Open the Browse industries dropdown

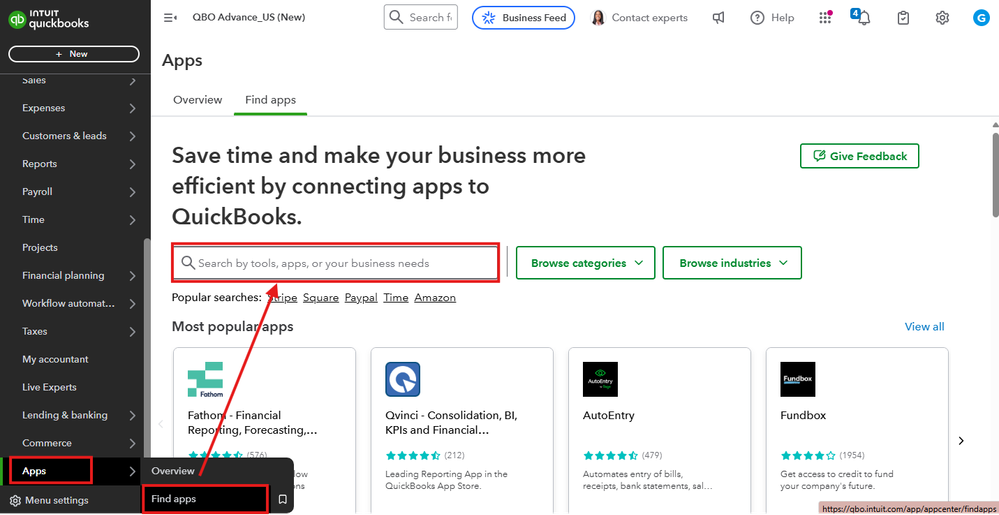coord(732,263)
